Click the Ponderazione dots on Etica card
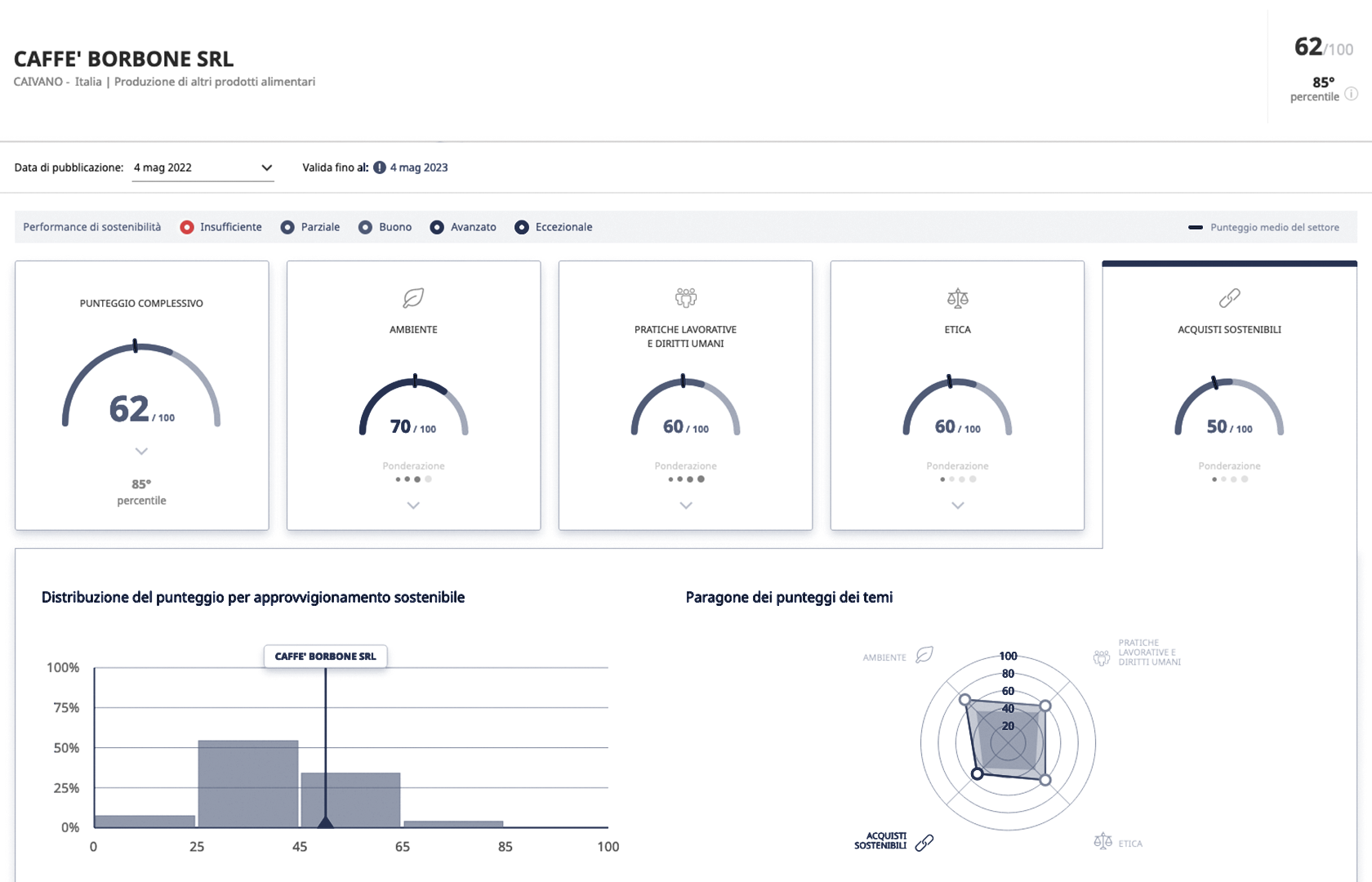Viewport: 1372px width, 882px height. (958, 479)
